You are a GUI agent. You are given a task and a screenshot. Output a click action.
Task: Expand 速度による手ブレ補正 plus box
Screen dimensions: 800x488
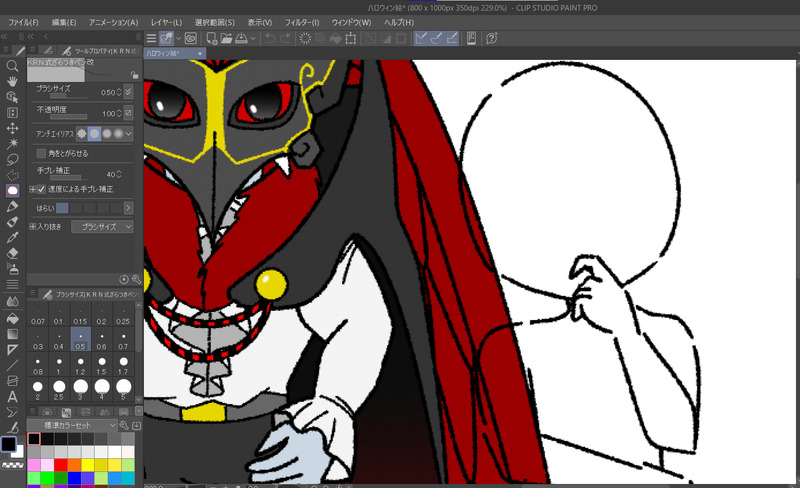pos(32,189)
